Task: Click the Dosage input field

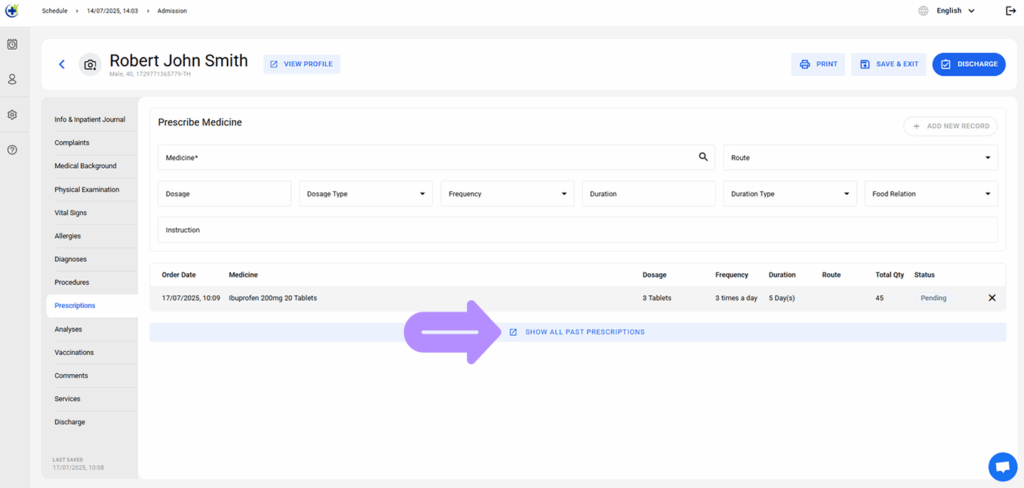Action: point(225,194)
